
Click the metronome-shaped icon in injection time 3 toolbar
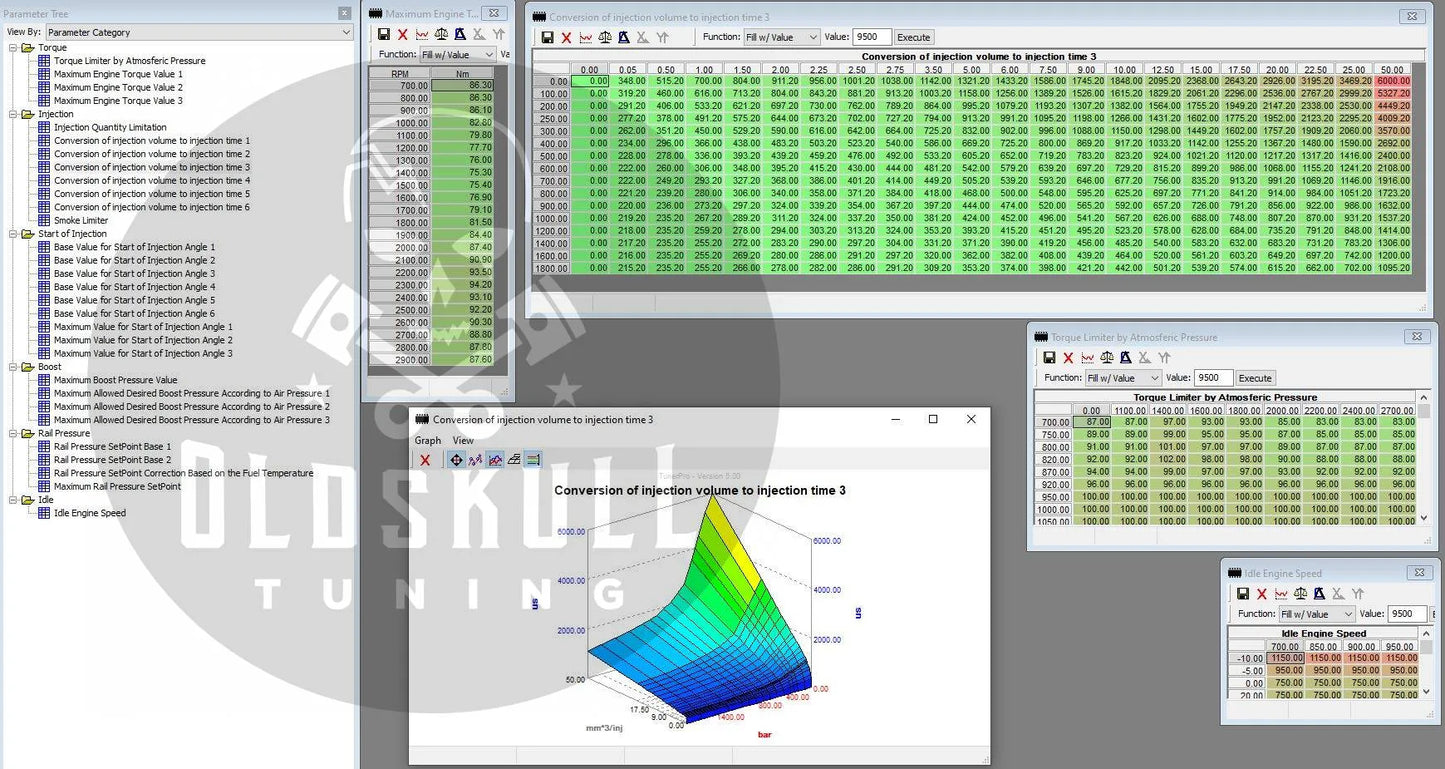(x=623, y=38)
